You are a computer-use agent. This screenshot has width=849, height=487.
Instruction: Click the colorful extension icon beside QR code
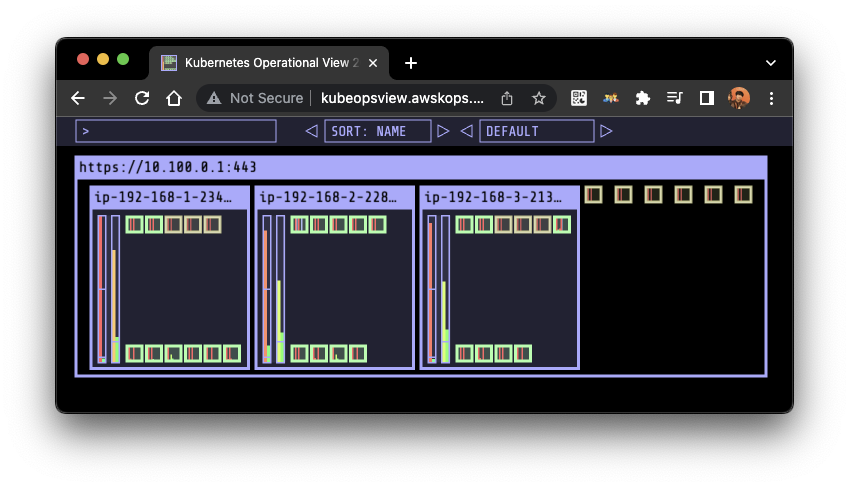(611, 98)
